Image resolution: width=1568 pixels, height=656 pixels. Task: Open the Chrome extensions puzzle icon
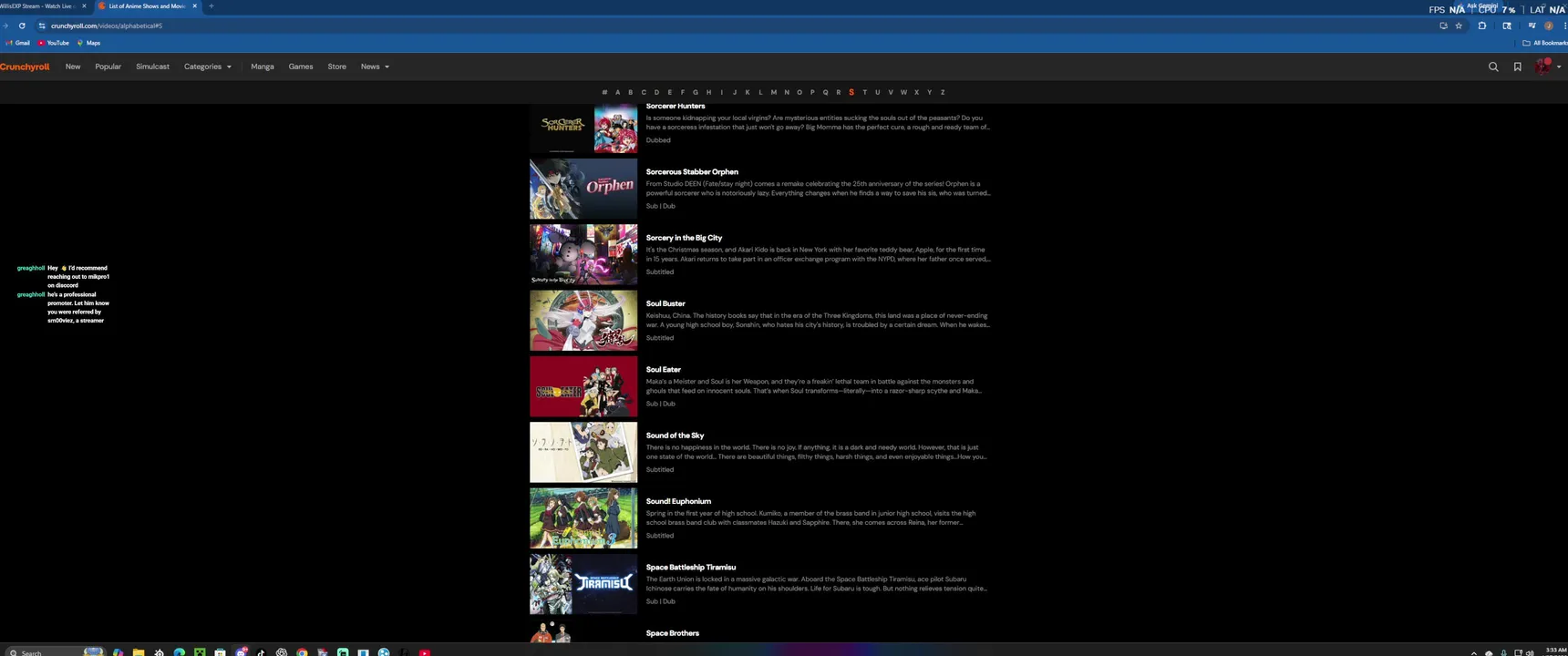coord(1482,26)
